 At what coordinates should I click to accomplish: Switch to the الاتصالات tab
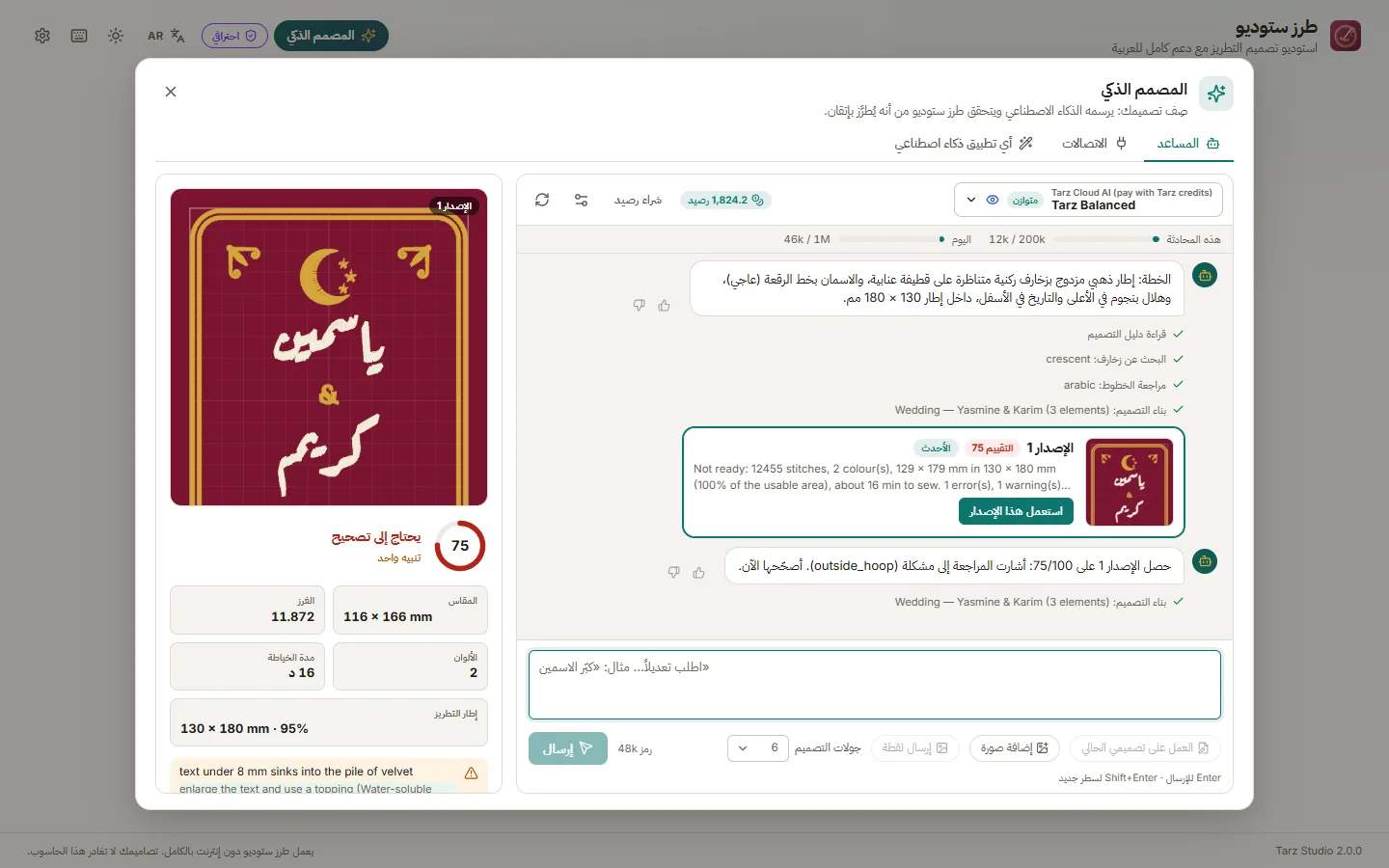pyautogui.click(x=1094, y=144)
